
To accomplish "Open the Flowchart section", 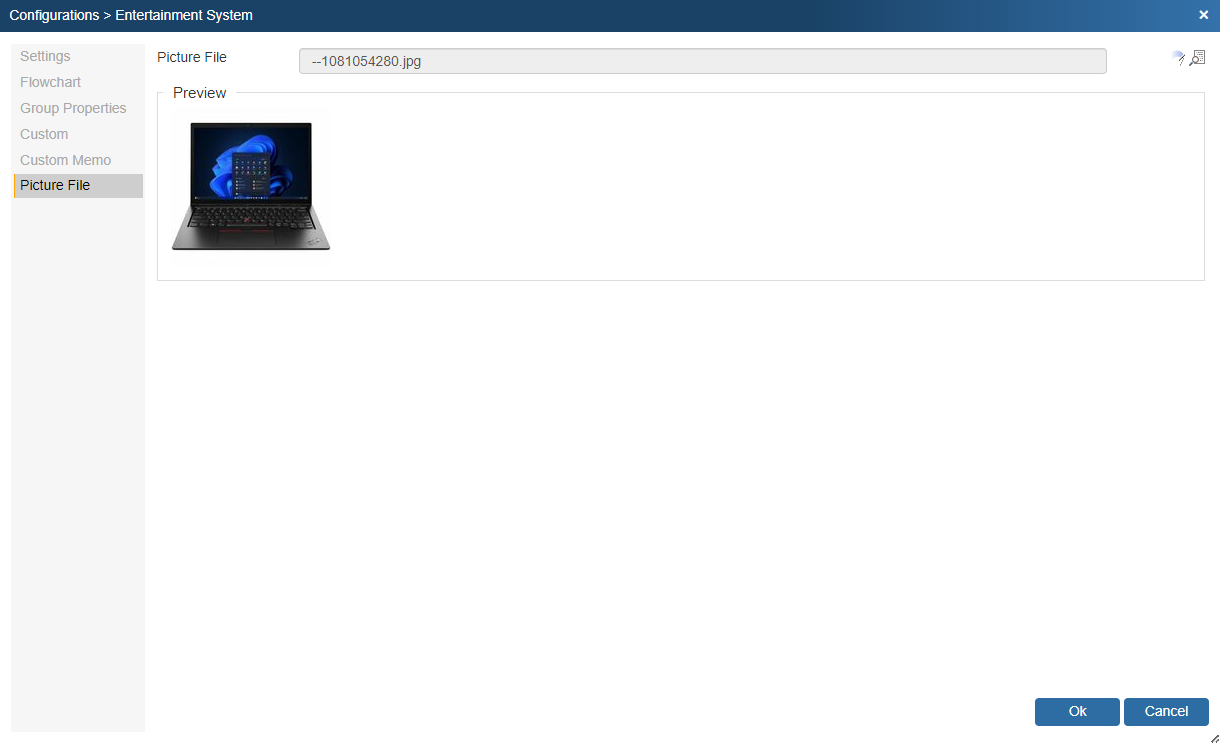I will point(50,82).
